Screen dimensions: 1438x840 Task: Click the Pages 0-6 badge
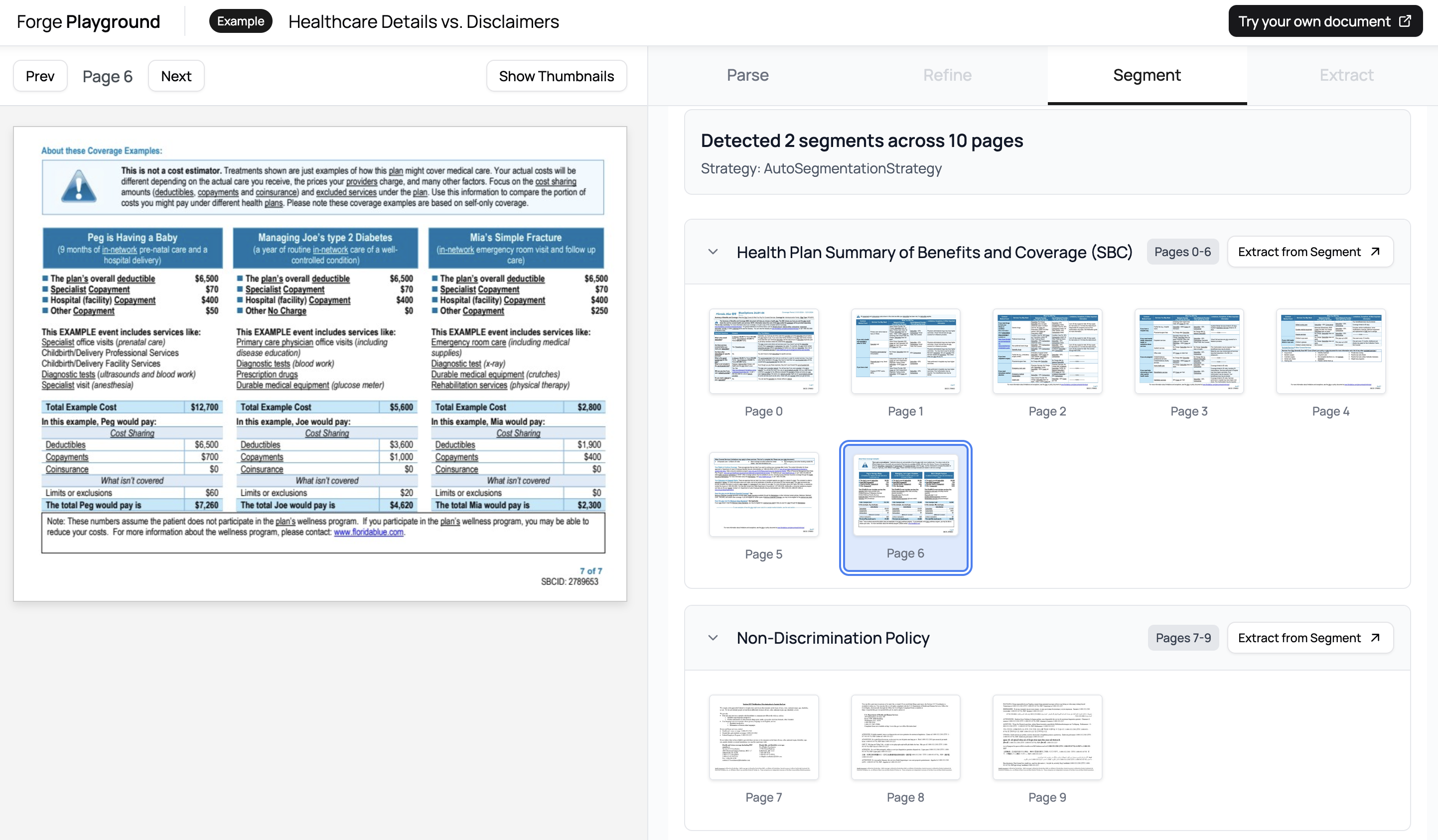pos(1182,252)
